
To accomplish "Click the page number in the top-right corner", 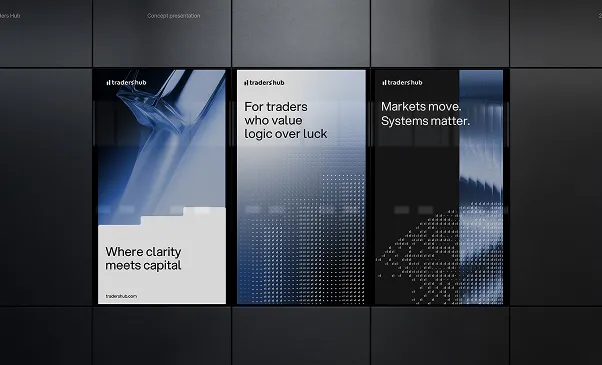I will (x=600, y=16).
